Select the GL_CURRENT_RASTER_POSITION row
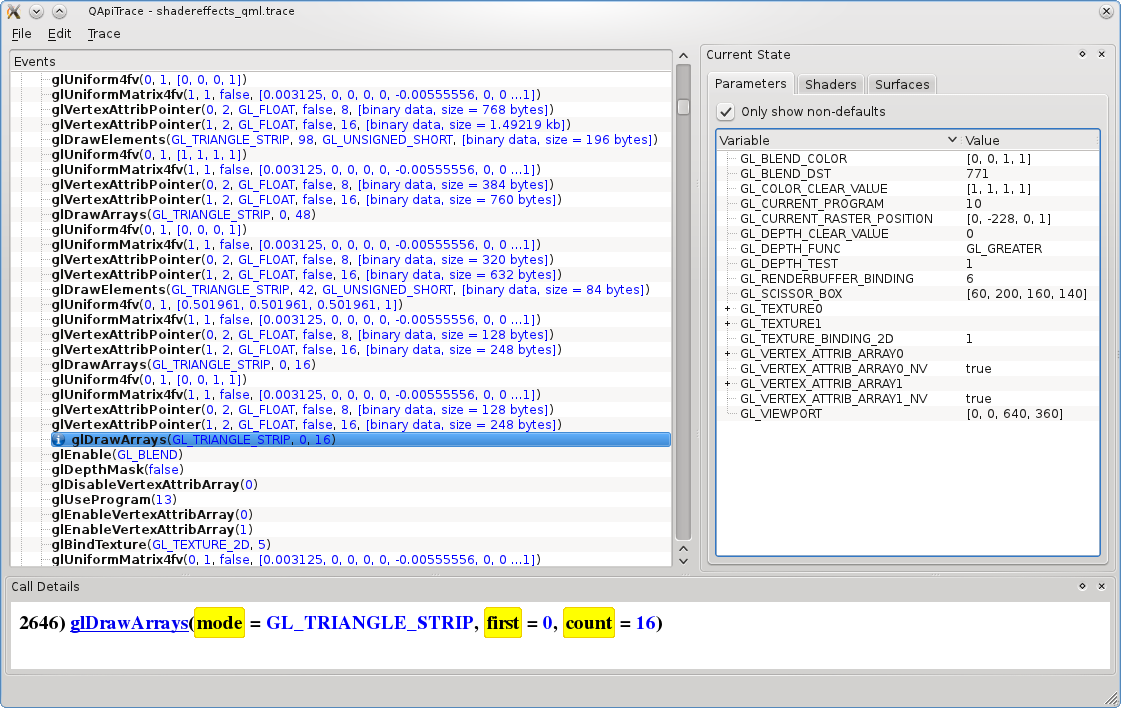This screenshot has width=1121, height=708. click(x=908, y=219)
